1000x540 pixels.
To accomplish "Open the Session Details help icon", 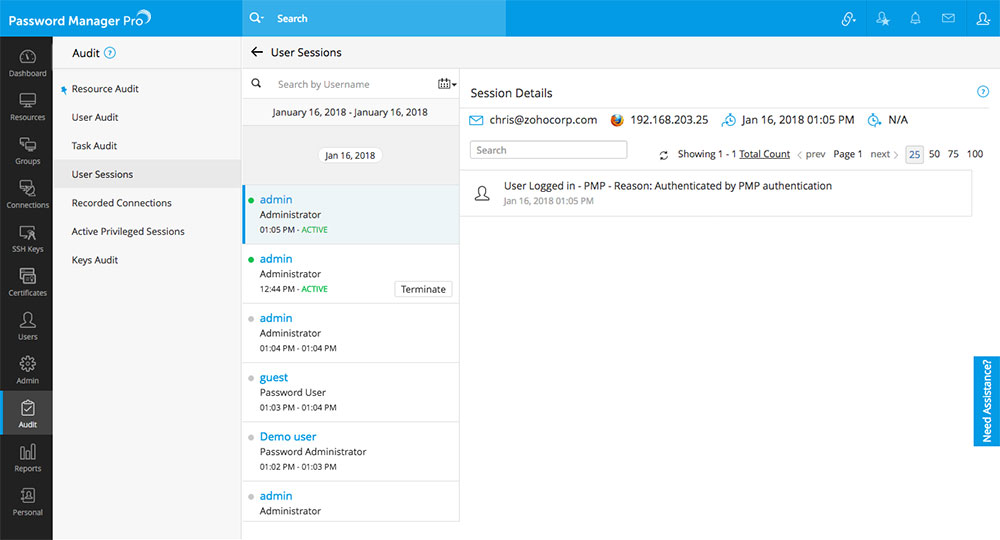I will pyautogui.click(x=982, y=92).
